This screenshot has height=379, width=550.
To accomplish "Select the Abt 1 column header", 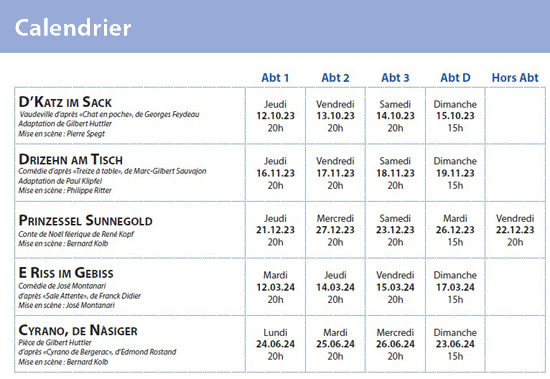I will coord(275,78).
